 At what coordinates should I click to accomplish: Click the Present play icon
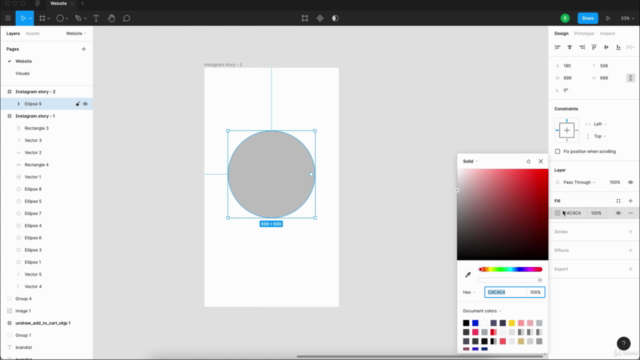[x=608, y=18]
